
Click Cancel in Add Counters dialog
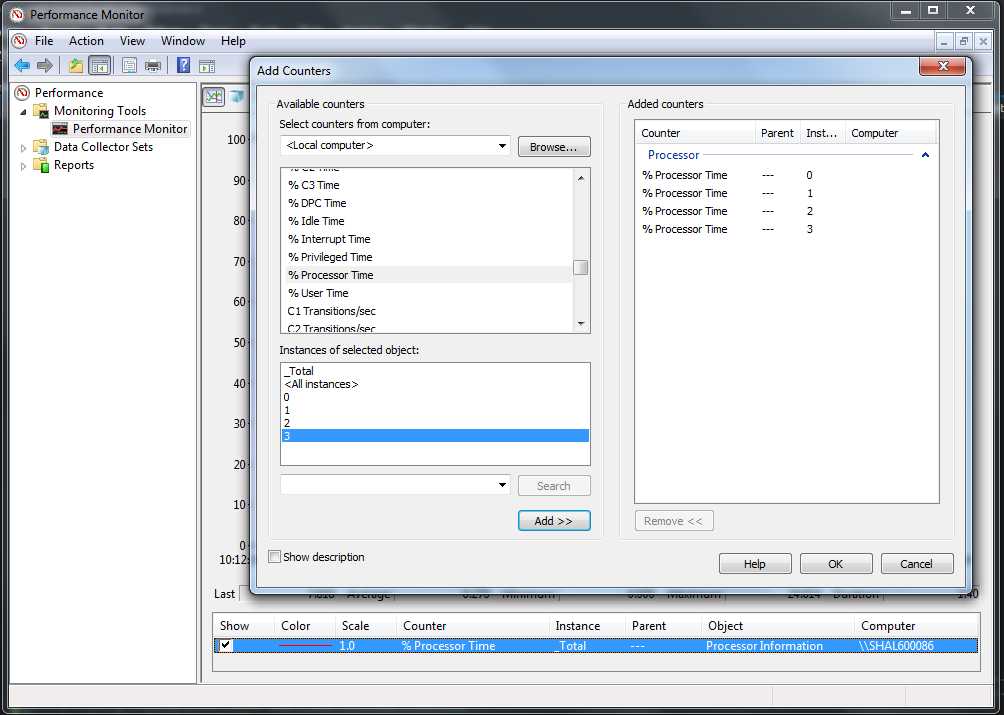coord(916,563)
